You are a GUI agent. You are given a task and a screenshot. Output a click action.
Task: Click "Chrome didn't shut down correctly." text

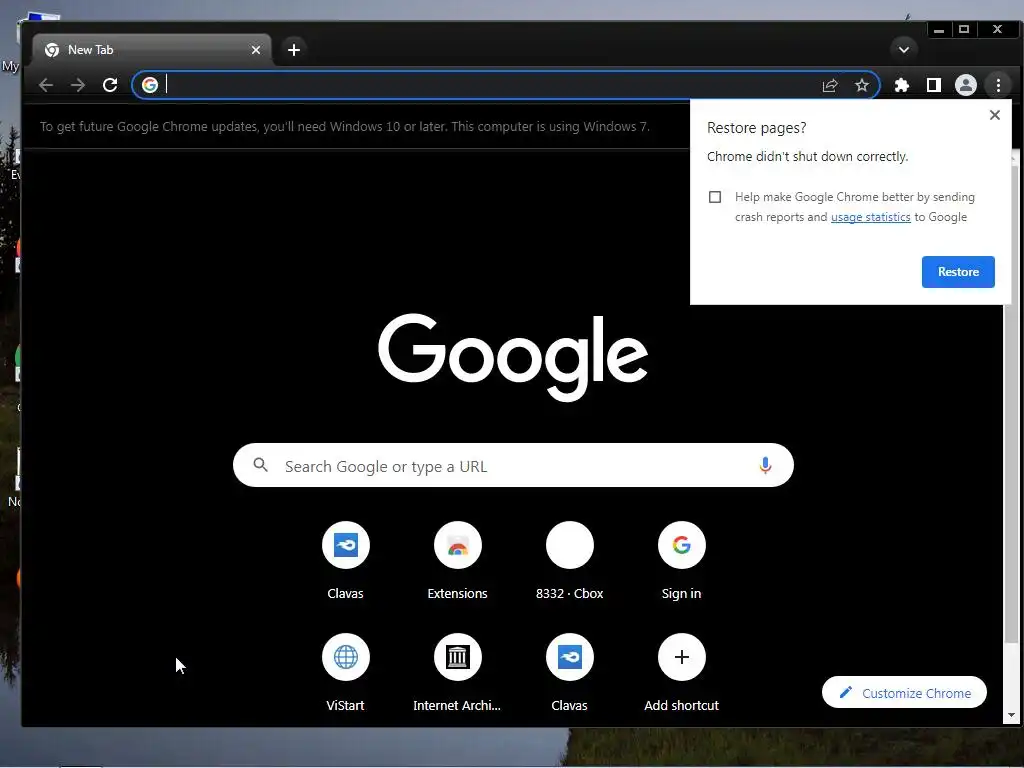coord(807,157)
